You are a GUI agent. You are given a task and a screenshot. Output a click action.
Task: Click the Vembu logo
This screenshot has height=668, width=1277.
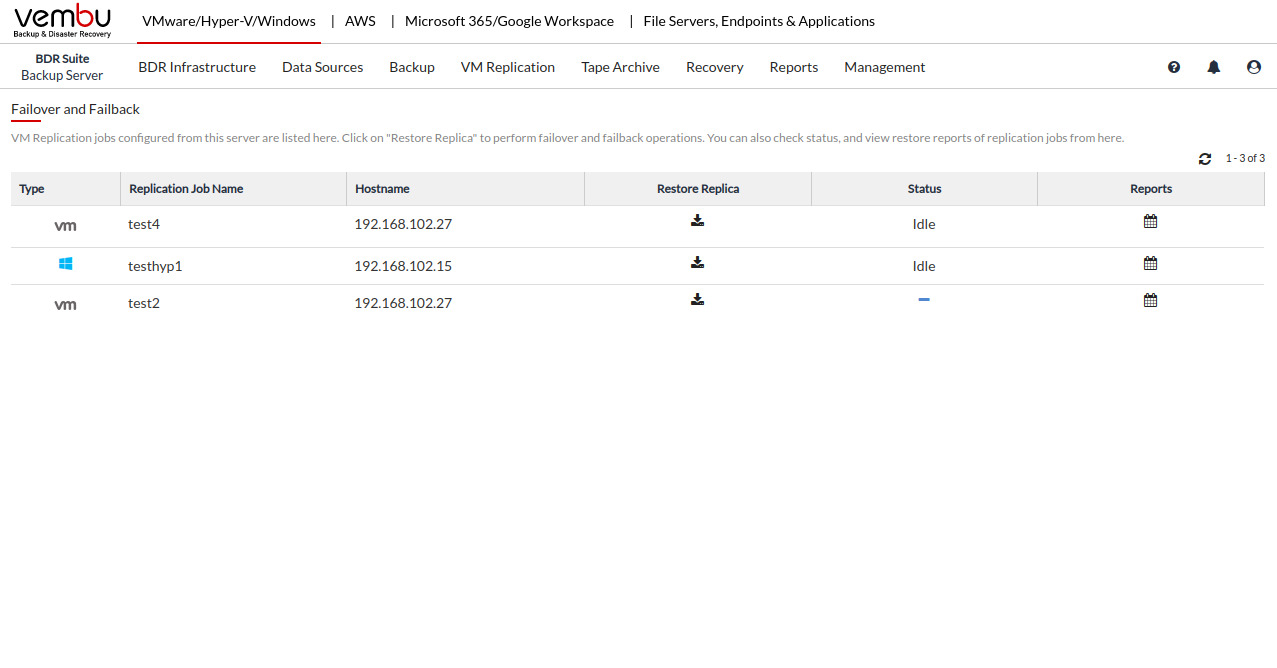pos(62,21)
